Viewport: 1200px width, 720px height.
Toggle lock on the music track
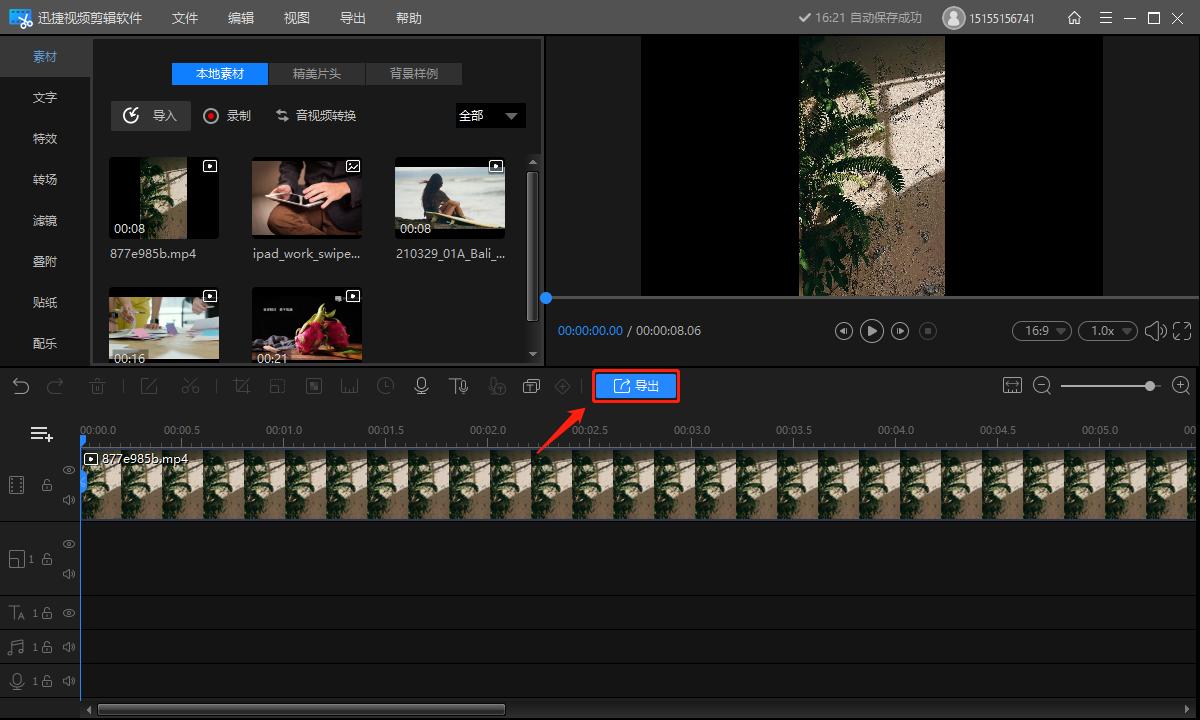(47, 647)
